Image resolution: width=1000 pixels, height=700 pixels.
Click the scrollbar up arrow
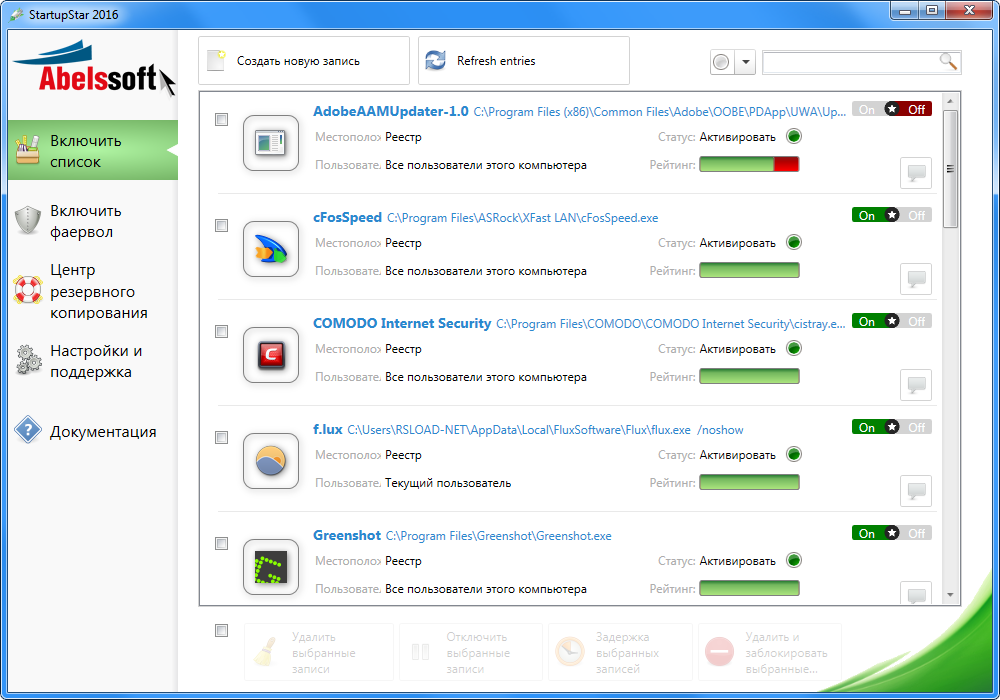(950, 101)
